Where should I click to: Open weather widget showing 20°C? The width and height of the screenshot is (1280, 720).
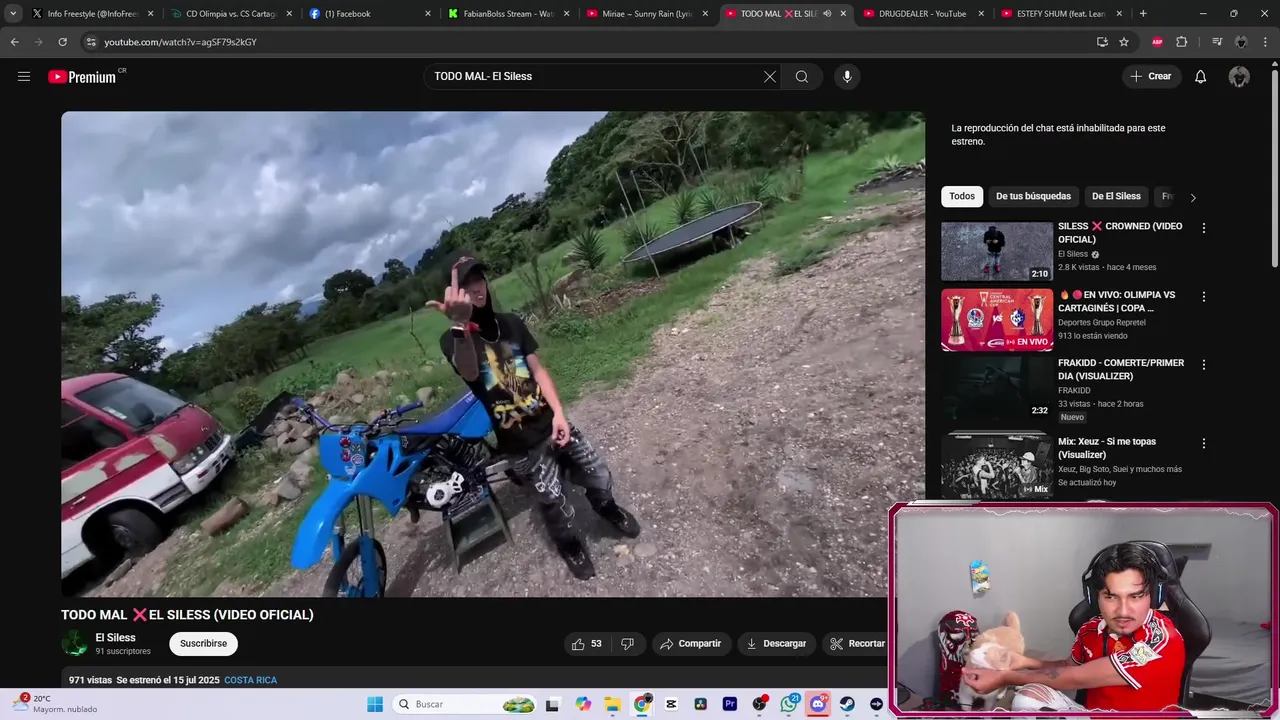58,704
